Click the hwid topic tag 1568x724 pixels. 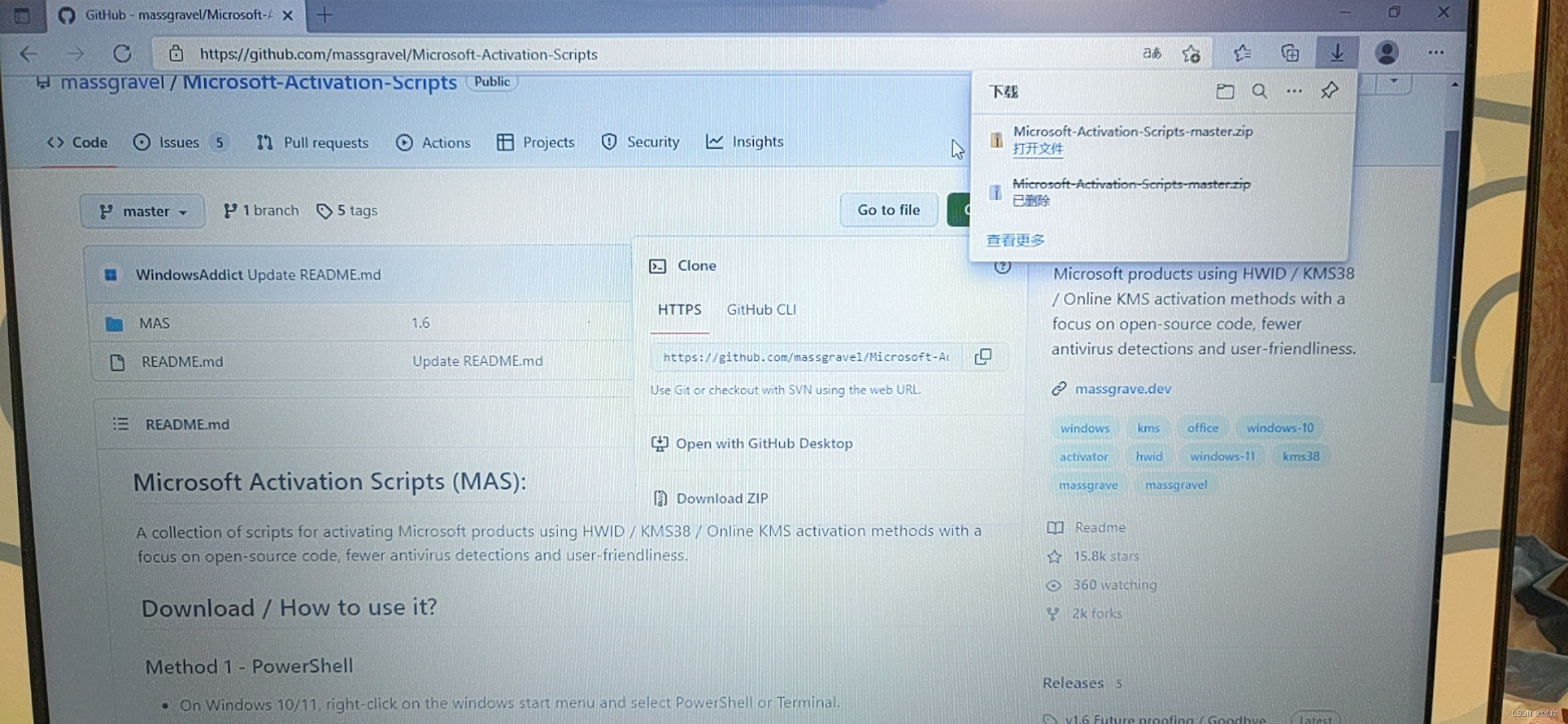tap(1149, 457)
